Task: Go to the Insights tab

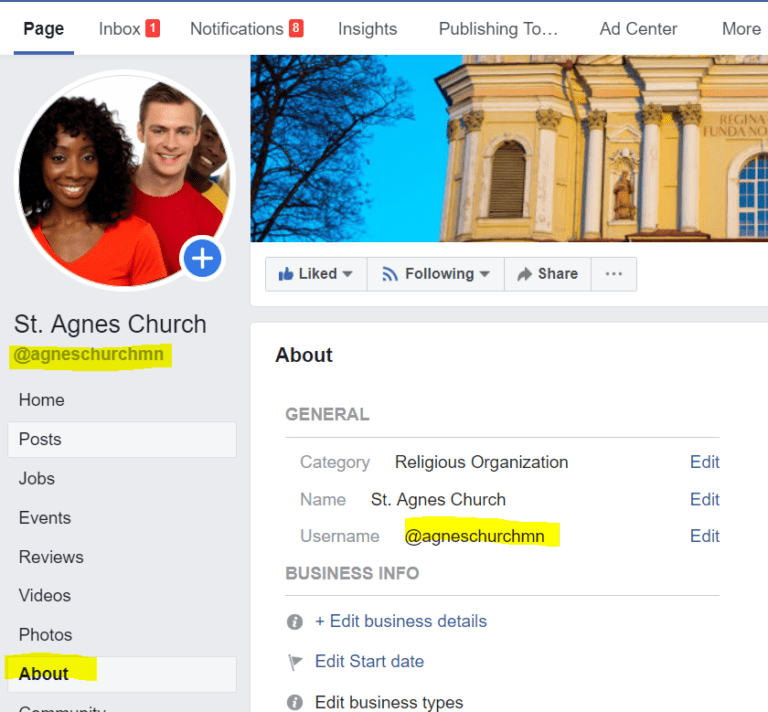Action: click(367, 29)
